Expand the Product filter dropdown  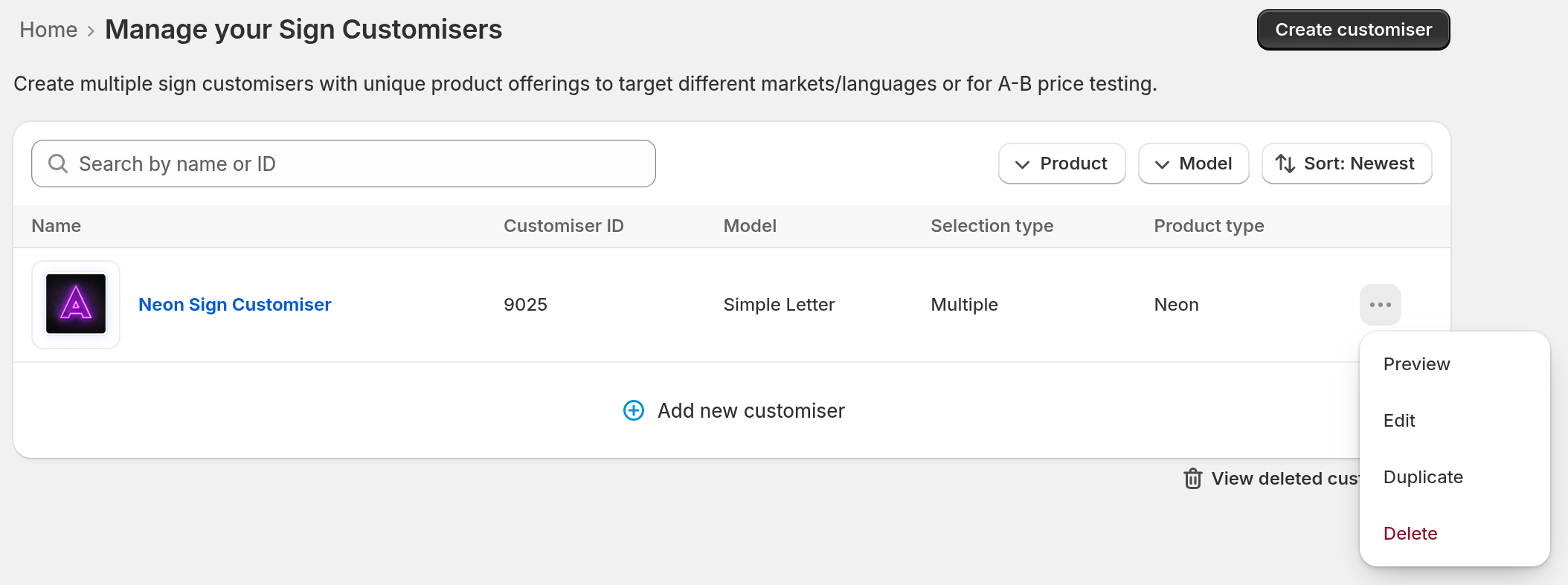click(x=1061, y=164)
